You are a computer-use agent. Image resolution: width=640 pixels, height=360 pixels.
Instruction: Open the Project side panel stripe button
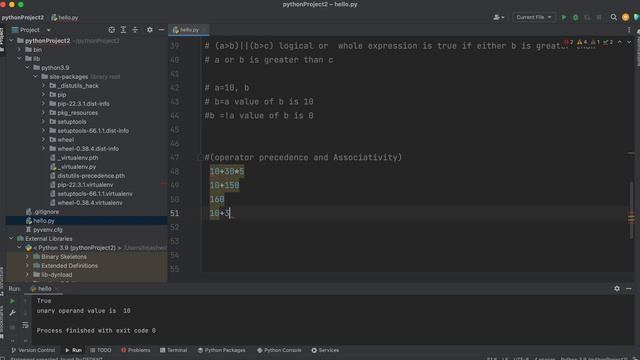coord(2,39)
